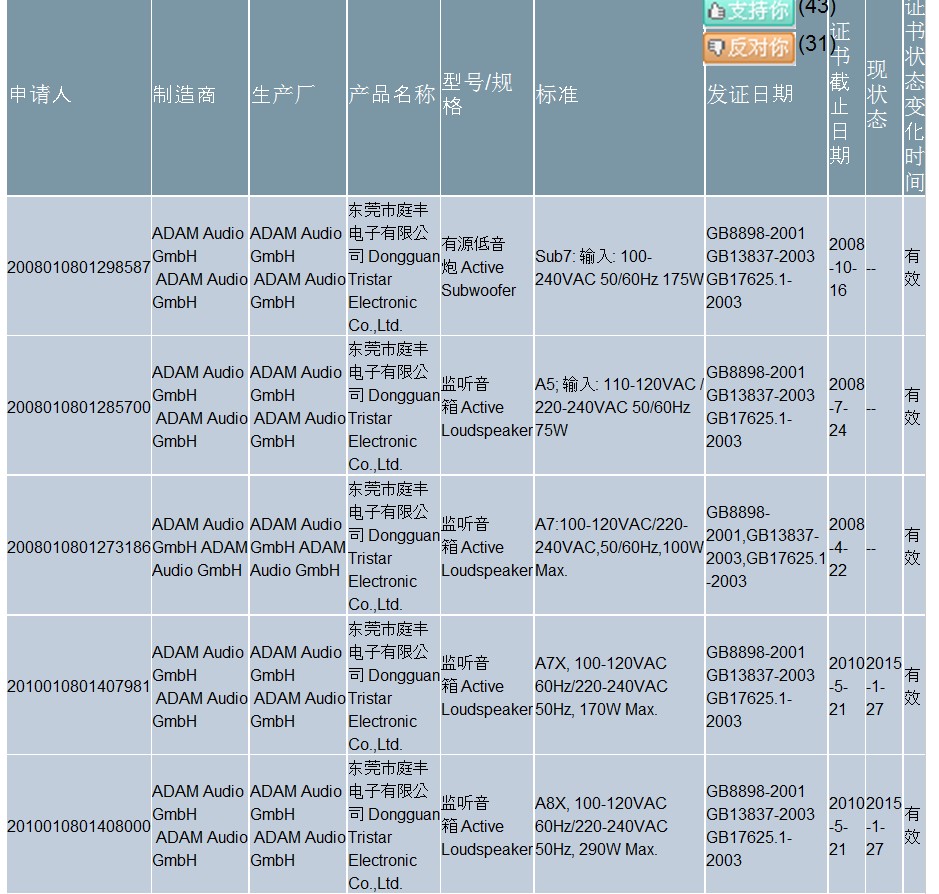The width and height of the screenshot is (939, 894).
Task: Click the standards cell in the A7 row
Action: [765, 547]
